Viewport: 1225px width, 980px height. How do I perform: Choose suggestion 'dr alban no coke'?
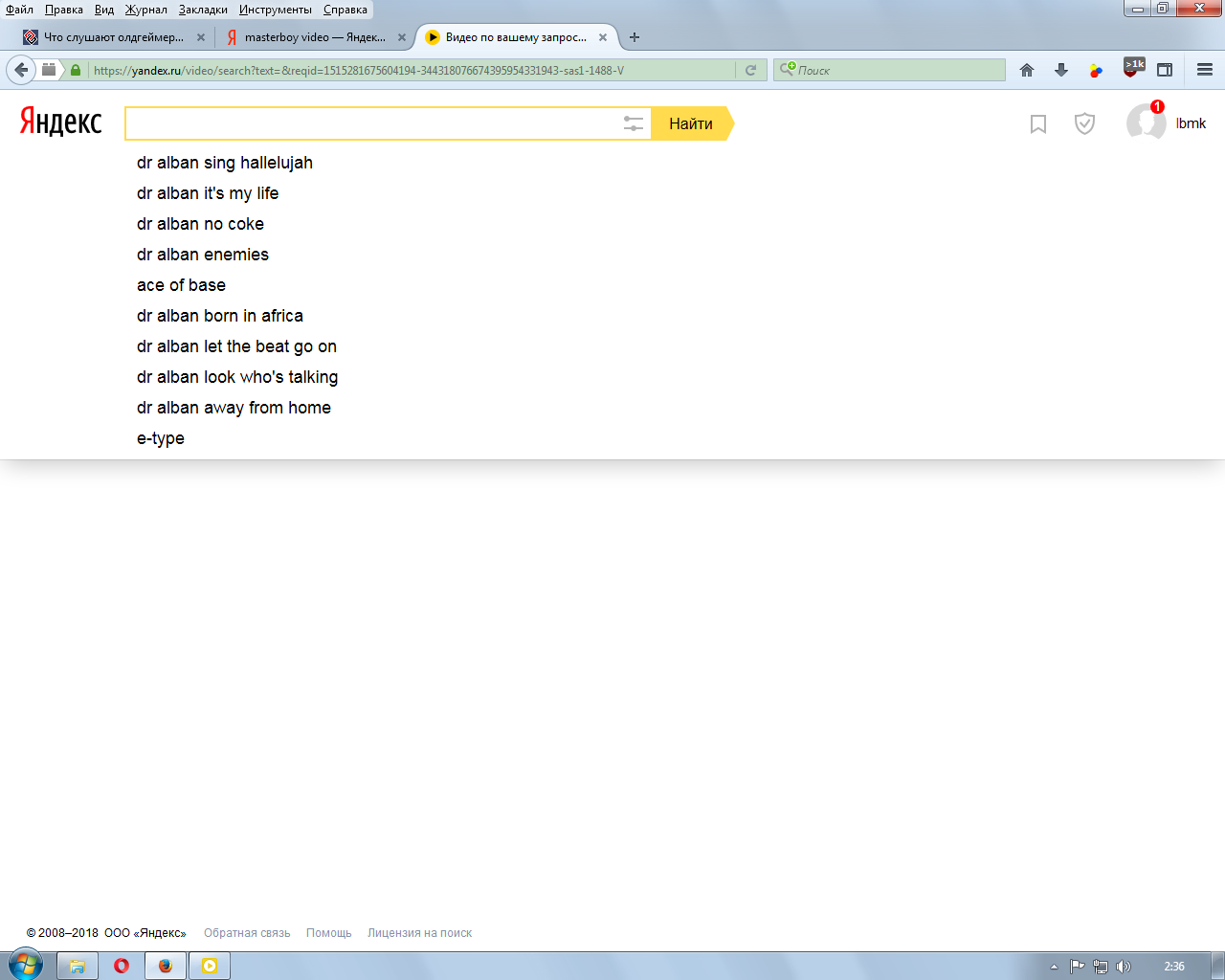coord(200,224)
